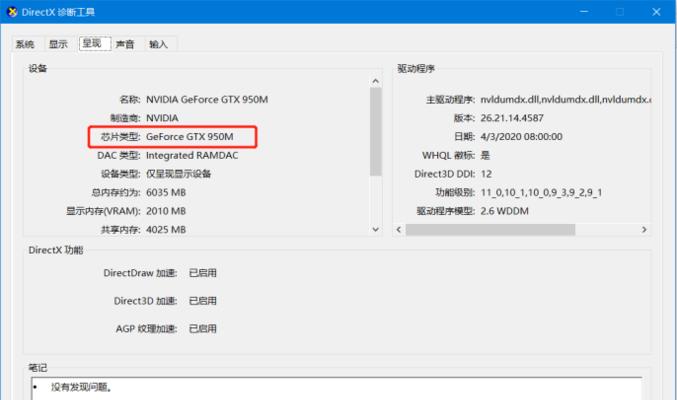Open the 声音 tab
This screenshot has height=400, width=677.
tap(125, 44)
